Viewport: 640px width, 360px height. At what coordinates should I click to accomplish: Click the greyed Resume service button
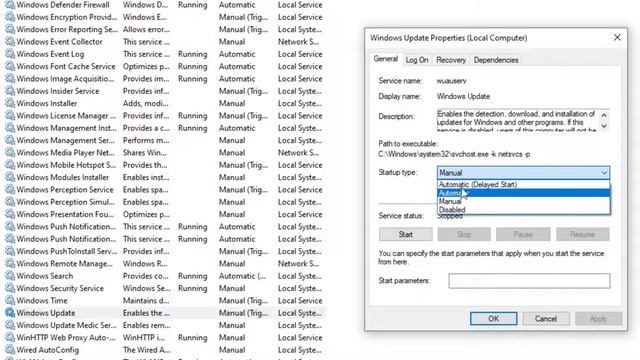tap(582, 234)
